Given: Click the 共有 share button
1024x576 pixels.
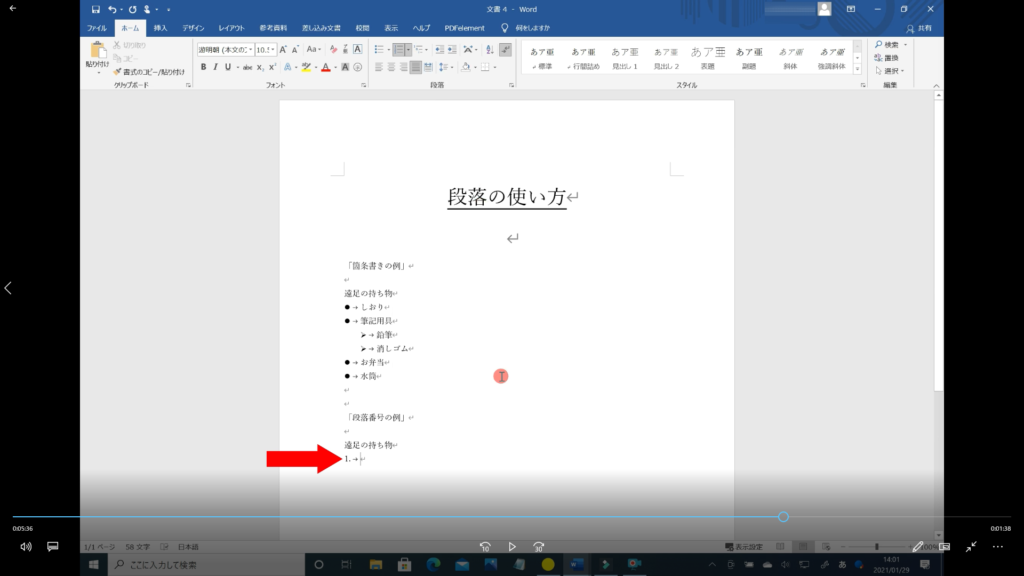Looking at the screenshot, I should 919,28.
